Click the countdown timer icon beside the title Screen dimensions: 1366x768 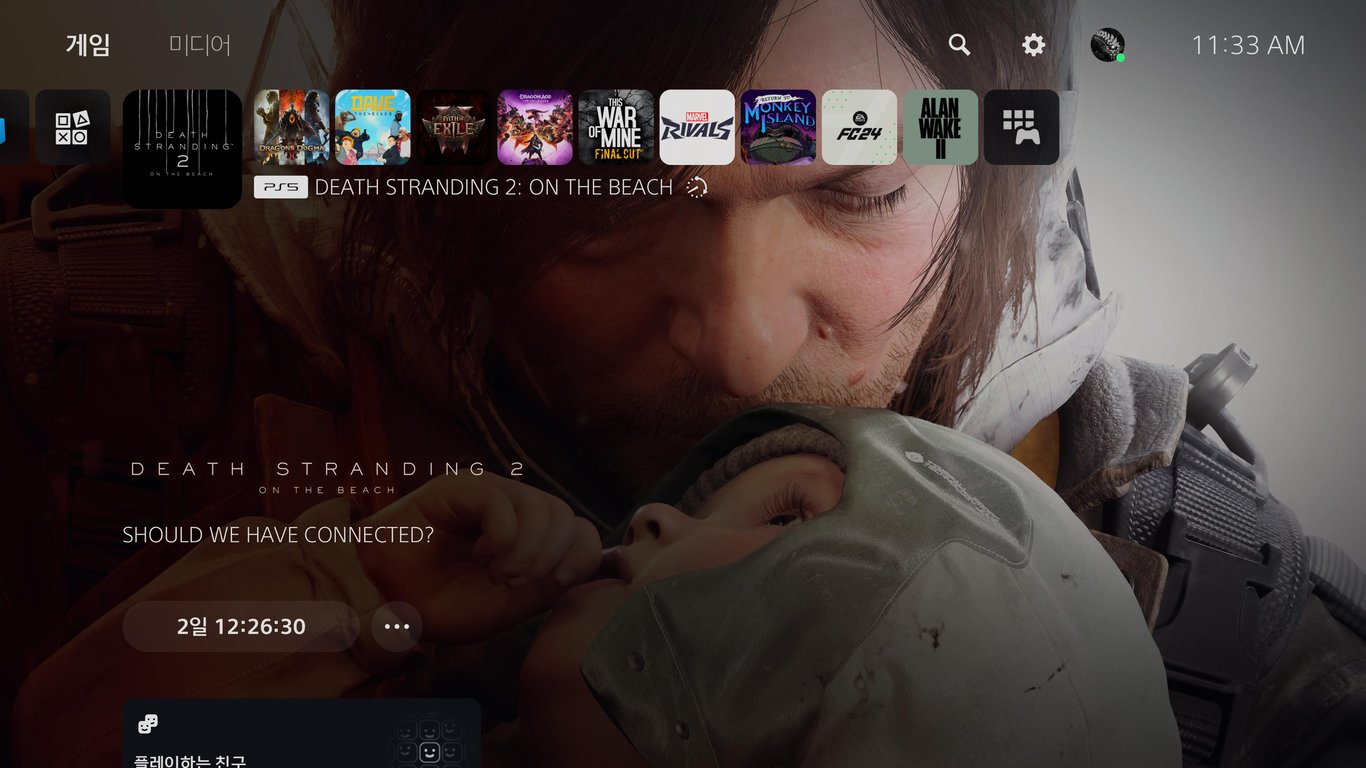(697, 187)
